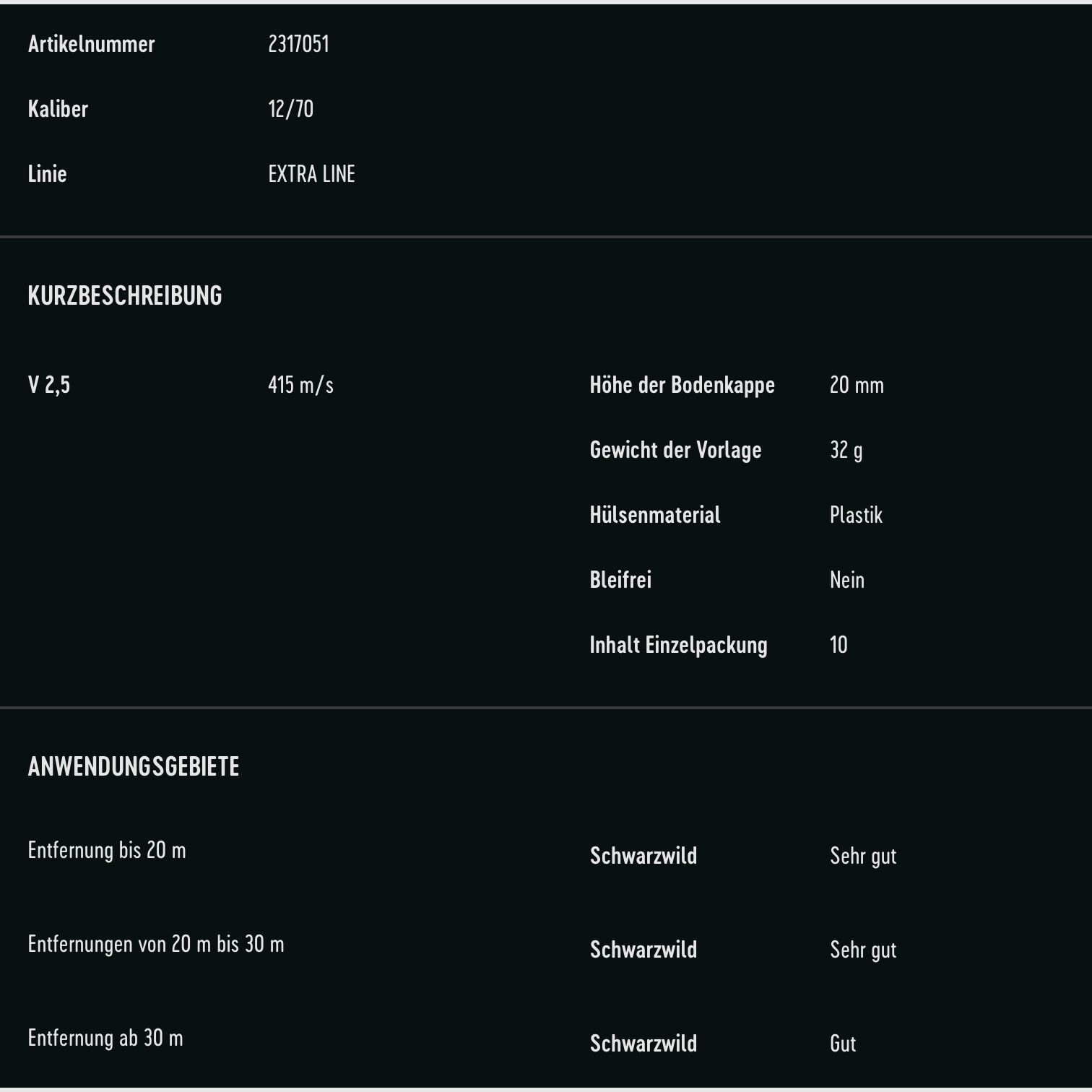Click the first Schwarzwild Sehr gut rating

coord(862,857)
